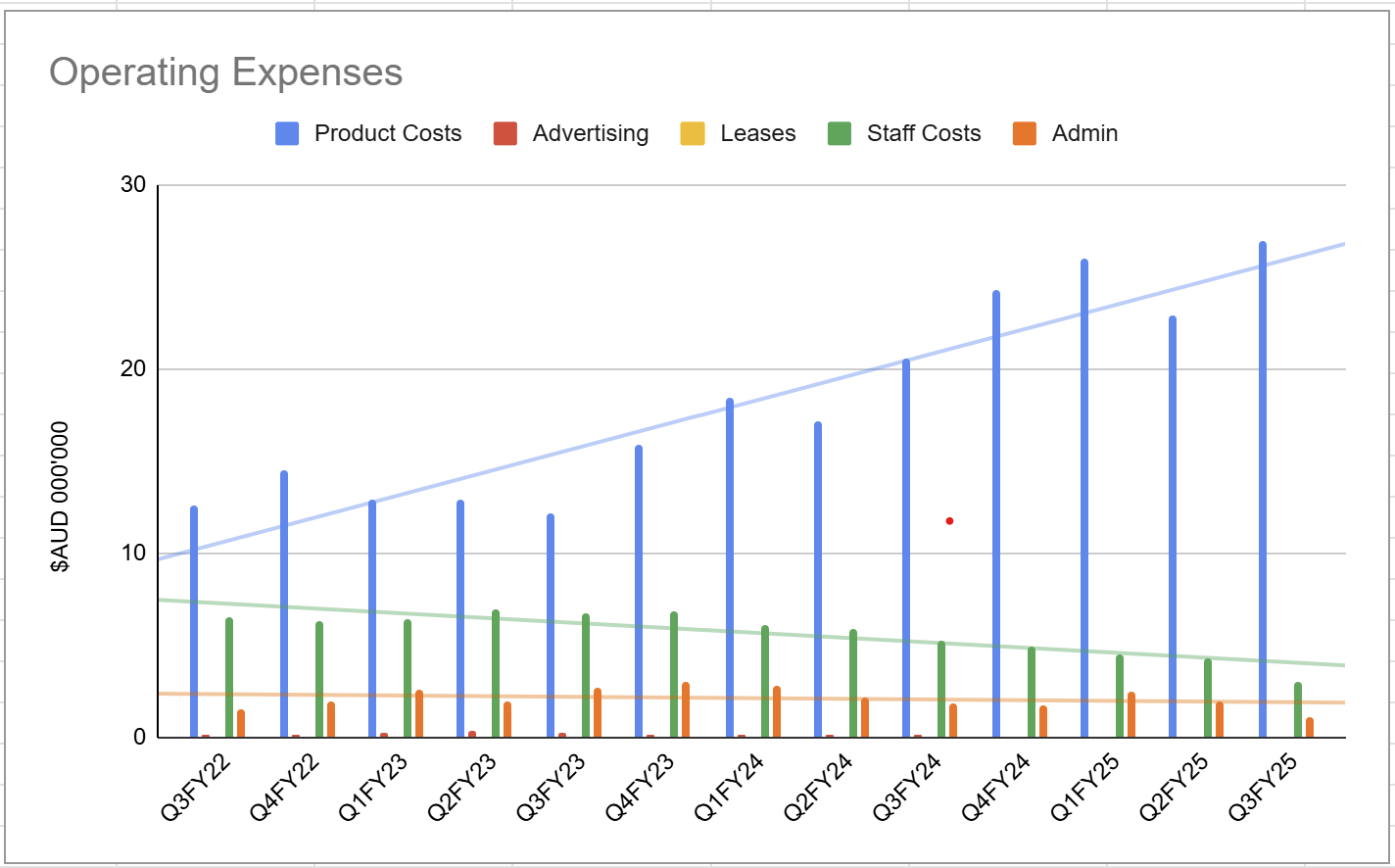The height and width of the screenshot is (868, 1395).
Task: Select the Q4FY23 orange Admin bar
Action: tap(686, 710)
